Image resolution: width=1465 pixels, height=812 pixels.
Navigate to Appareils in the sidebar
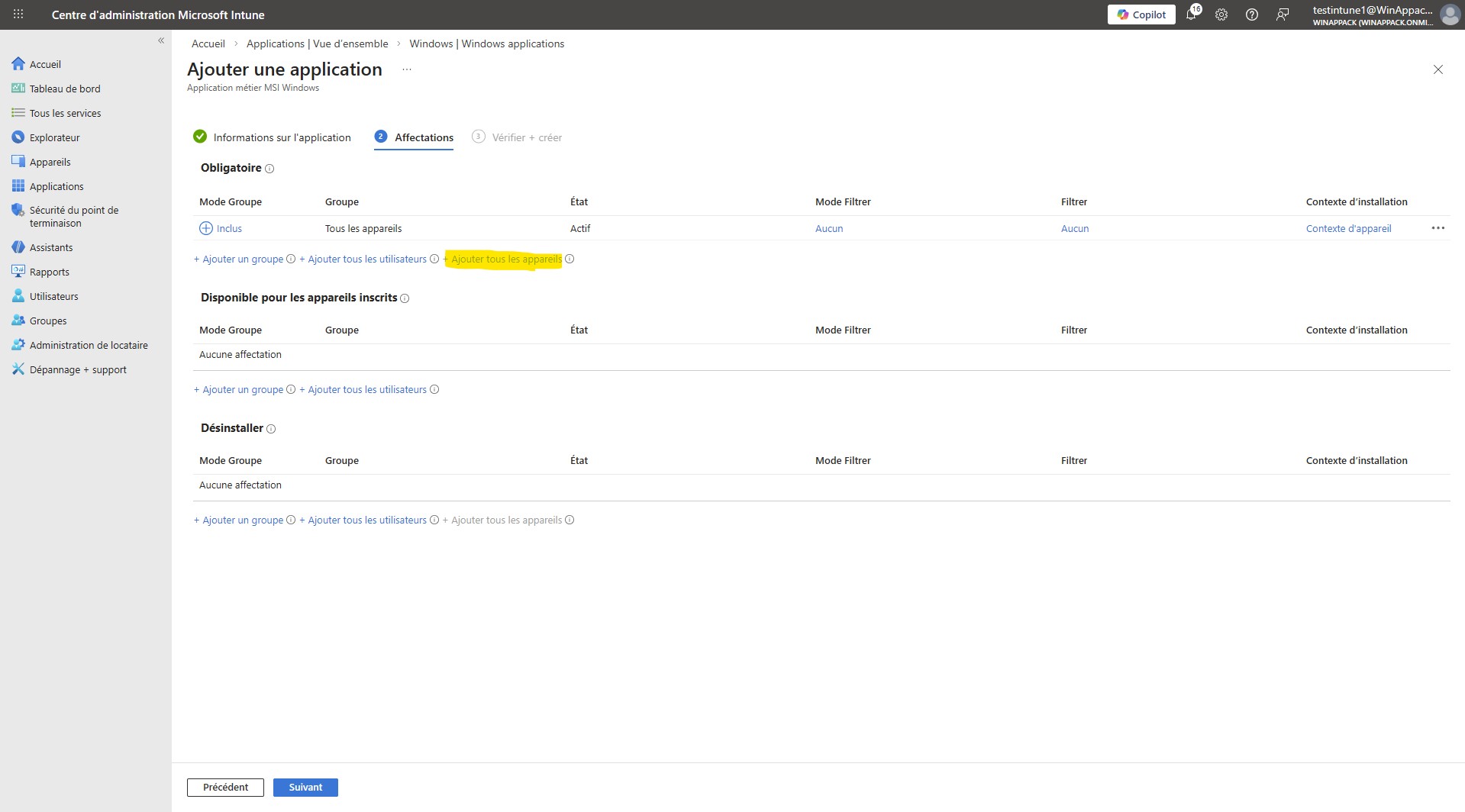coord(50,161)
